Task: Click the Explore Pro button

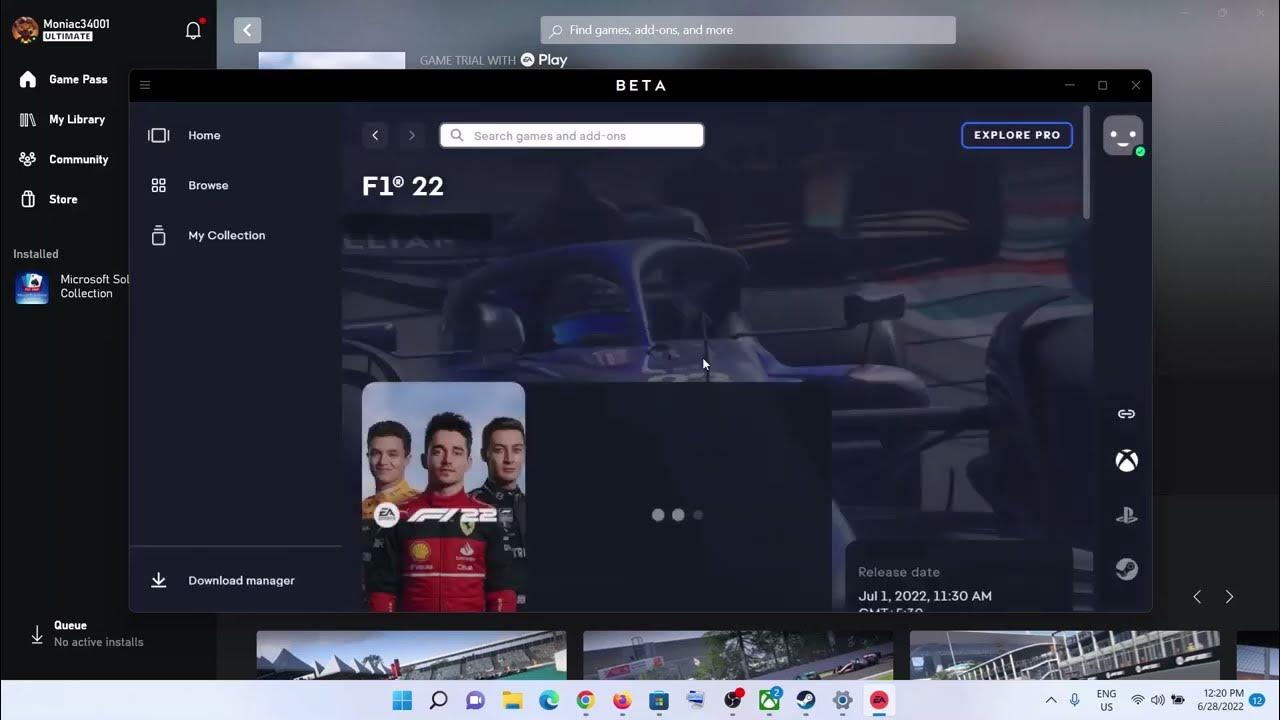Action: coord(1017,135)
